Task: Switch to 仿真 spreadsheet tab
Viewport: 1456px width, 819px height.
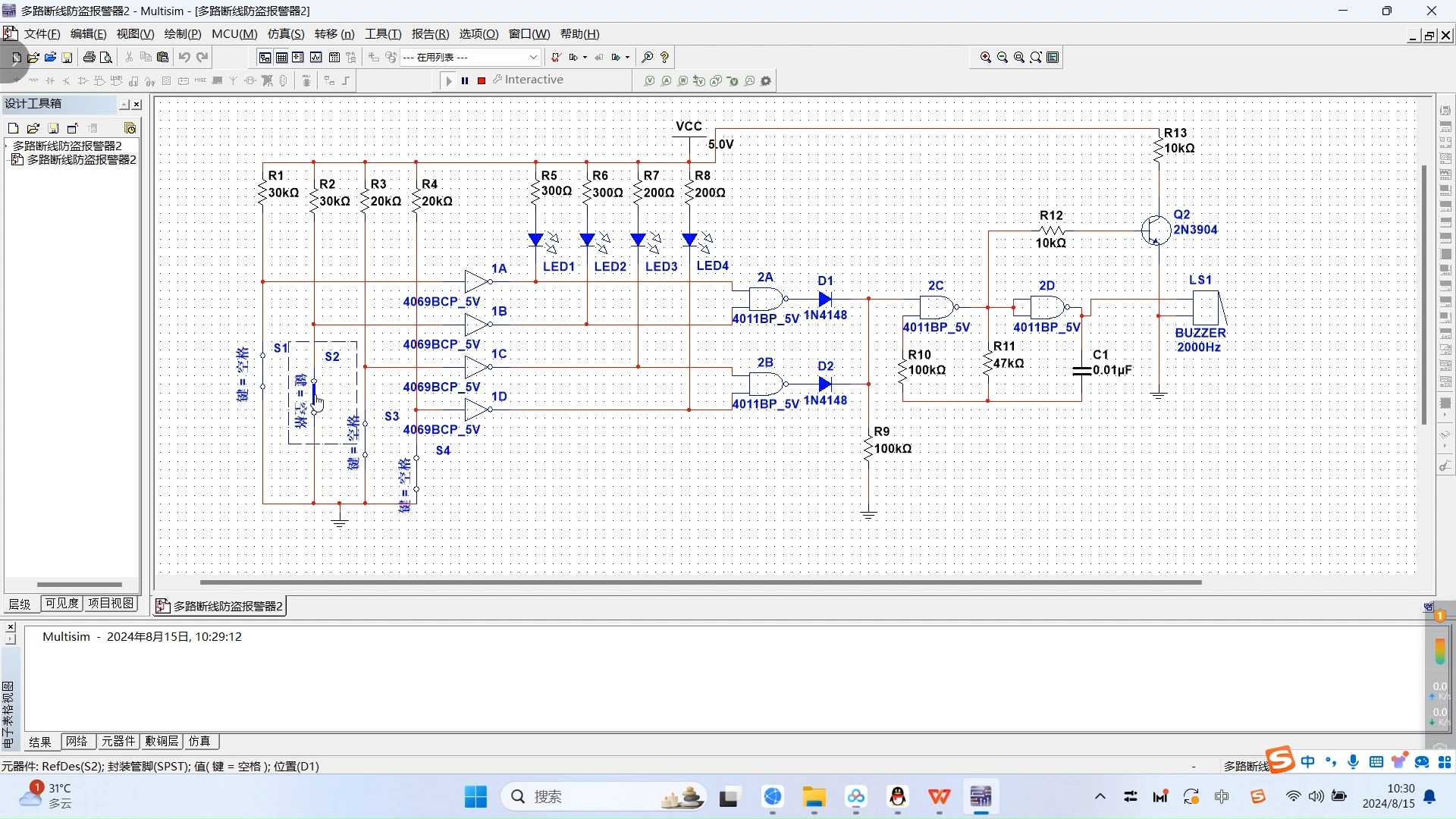Action: pos(200,741)
